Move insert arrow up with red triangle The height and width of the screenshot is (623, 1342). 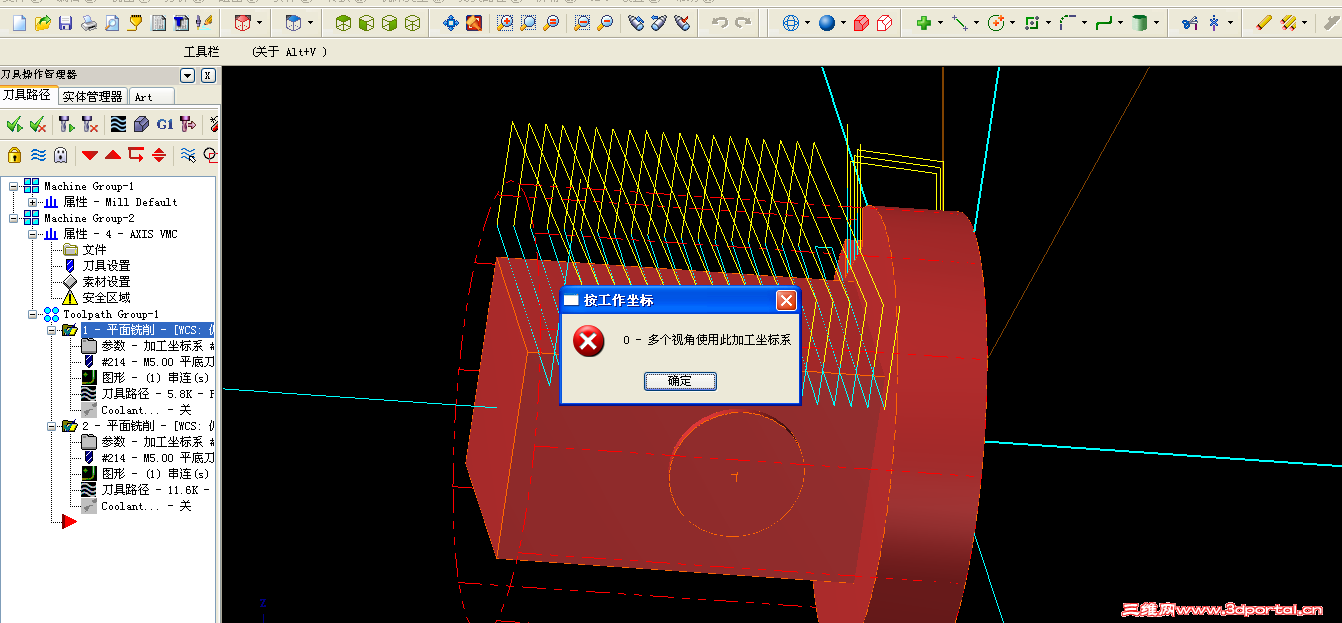coord(113,155)
